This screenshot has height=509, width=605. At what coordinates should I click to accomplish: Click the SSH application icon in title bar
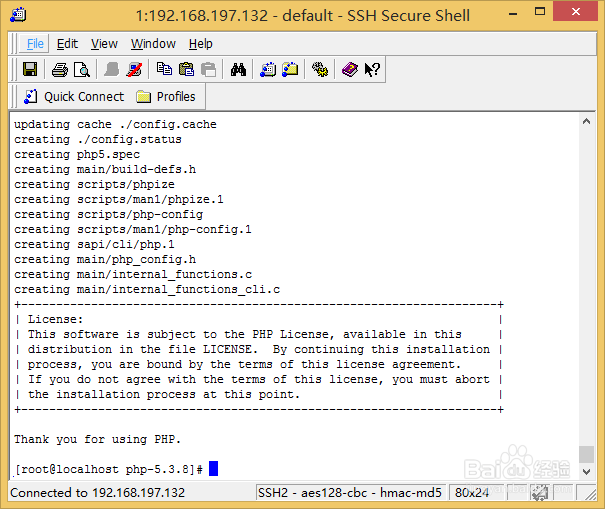click(18, 15)
